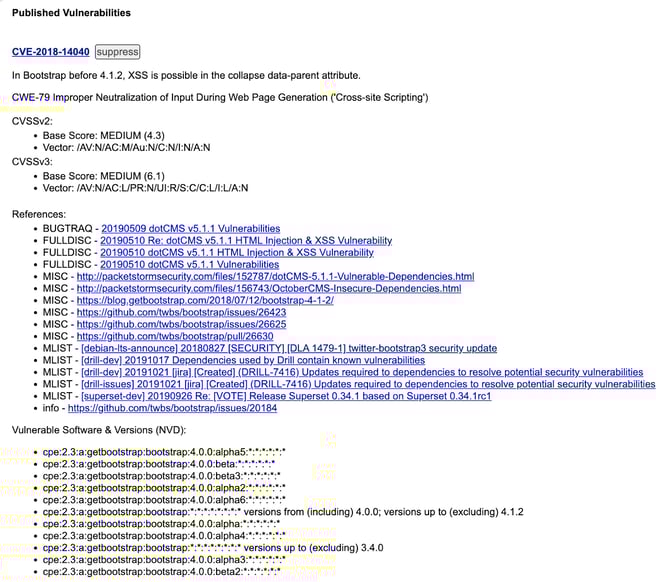Click the CVSSv2 label
This screenshot has width=664, height=582.
32,121
